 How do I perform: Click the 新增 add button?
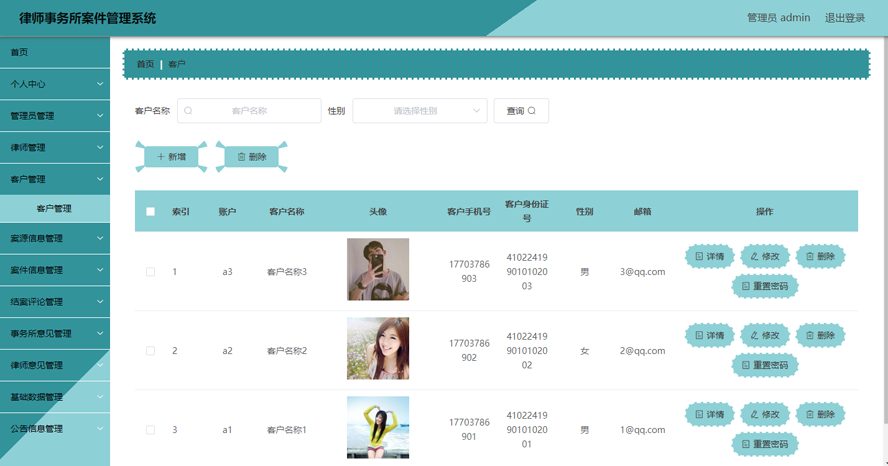(171, 157)
